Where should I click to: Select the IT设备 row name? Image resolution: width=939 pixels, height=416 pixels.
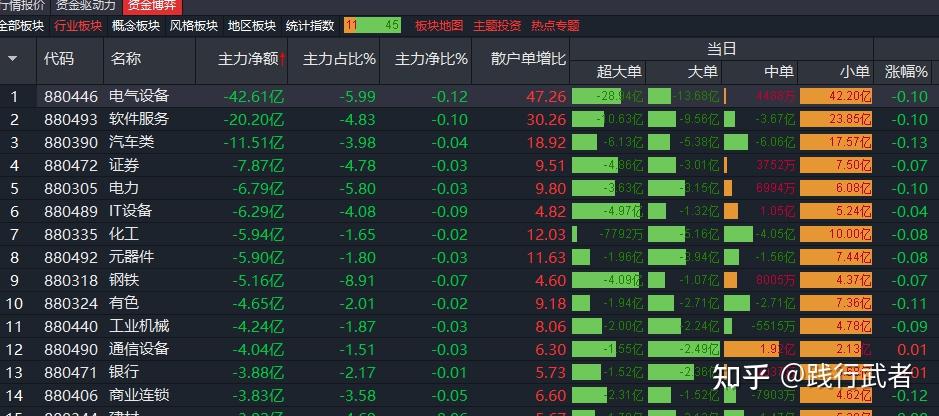(x=131, y=211)
